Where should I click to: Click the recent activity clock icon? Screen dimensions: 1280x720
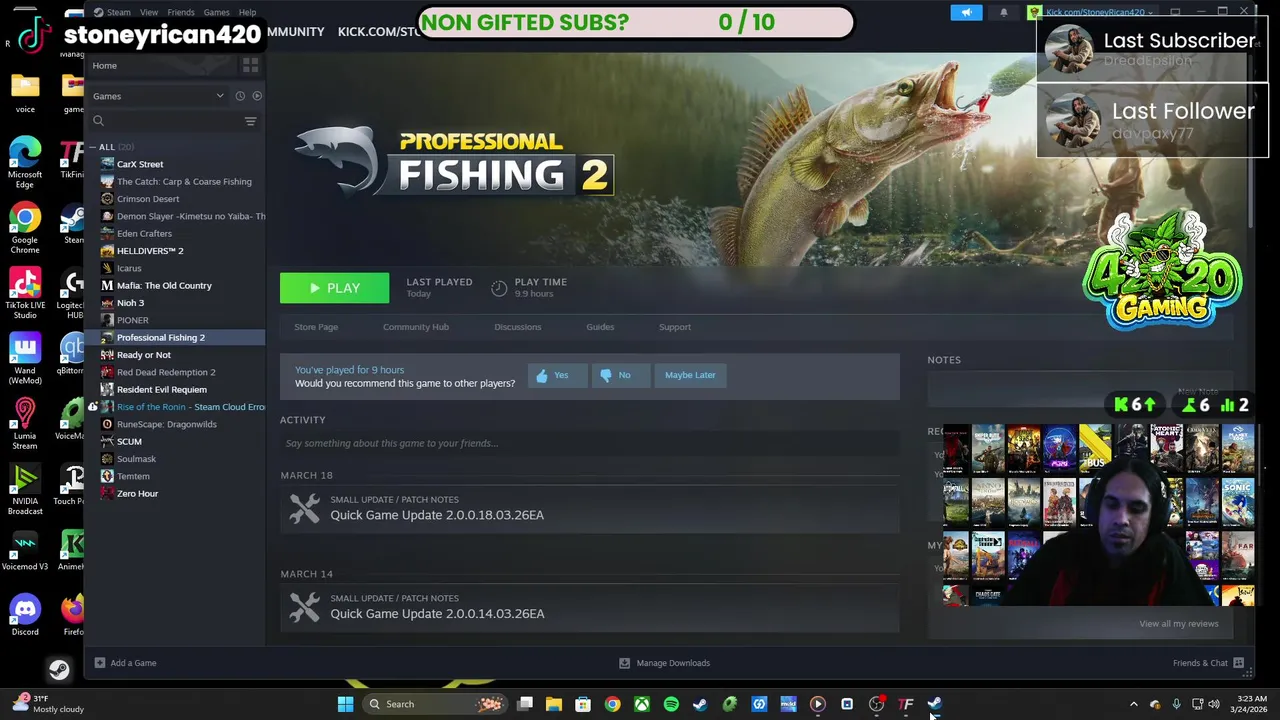point(240,96)
